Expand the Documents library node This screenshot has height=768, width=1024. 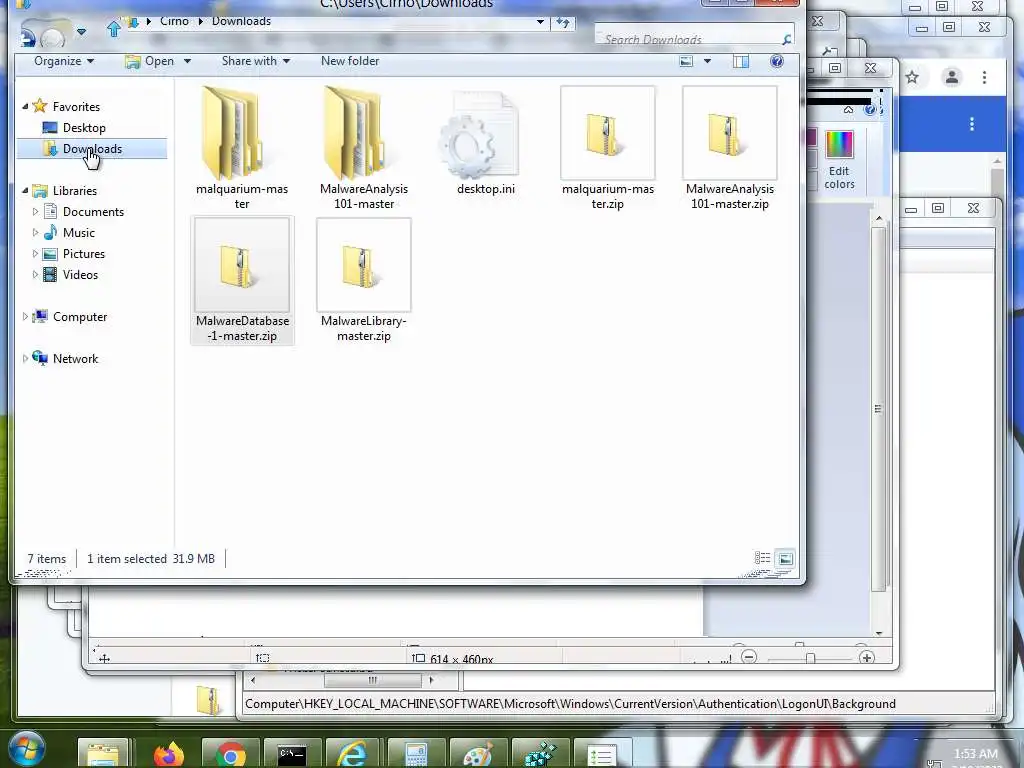[36, 212]
